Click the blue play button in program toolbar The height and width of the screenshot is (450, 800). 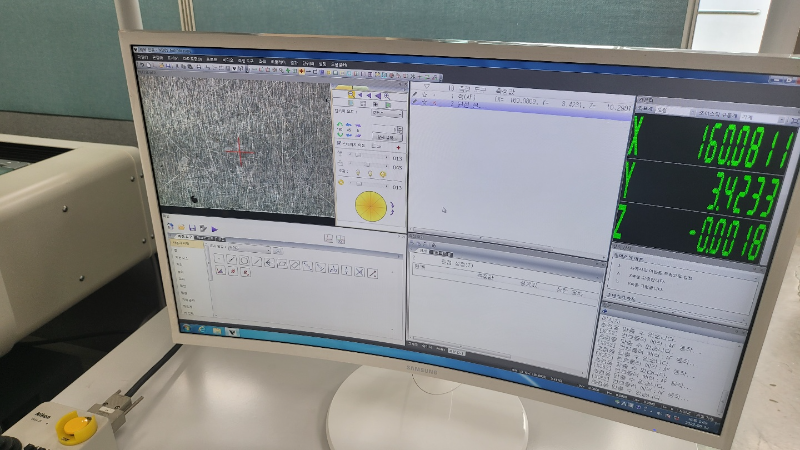pyautogui.click(x=214, y=230)
